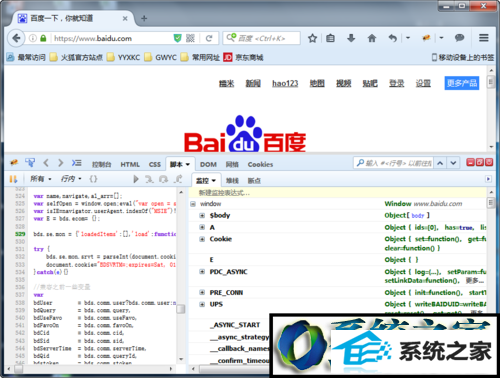
Task: Open the 监控 panel dropdown
Action: [206, 181]
